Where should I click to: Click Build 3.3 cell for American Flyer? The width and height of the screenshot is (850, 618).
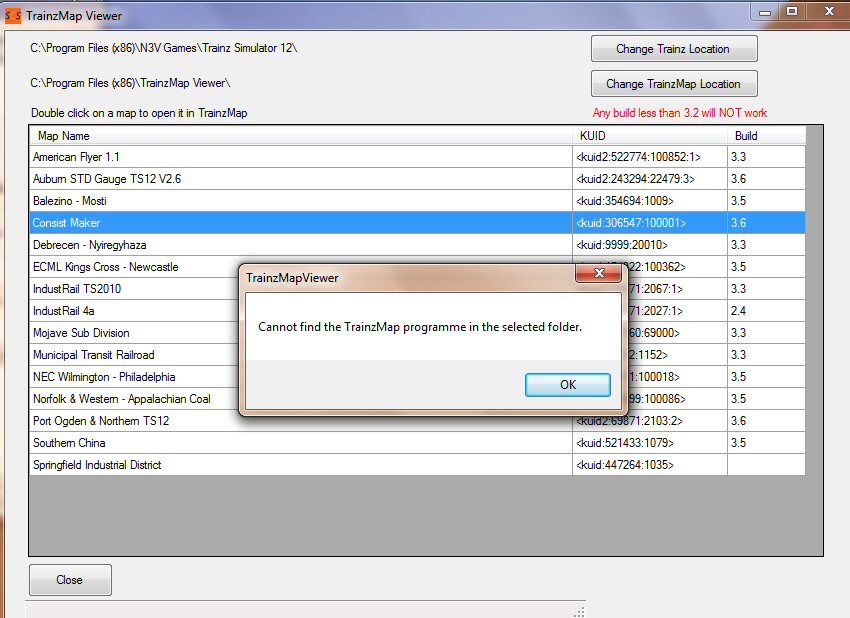767,157
